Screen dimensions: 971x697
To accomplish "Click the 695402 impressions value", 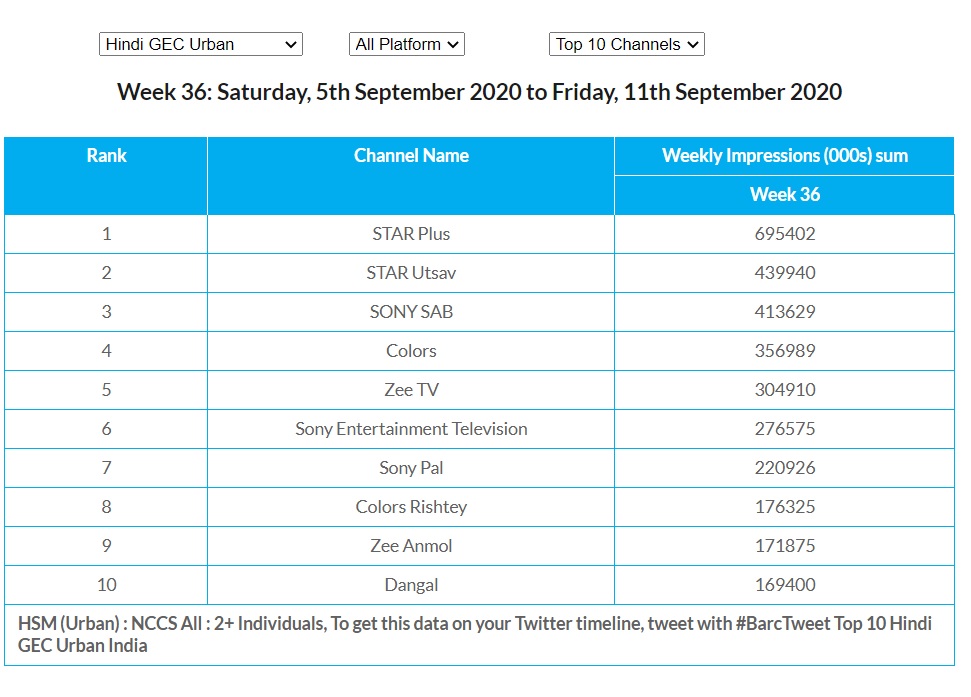I will pos(785,234).
